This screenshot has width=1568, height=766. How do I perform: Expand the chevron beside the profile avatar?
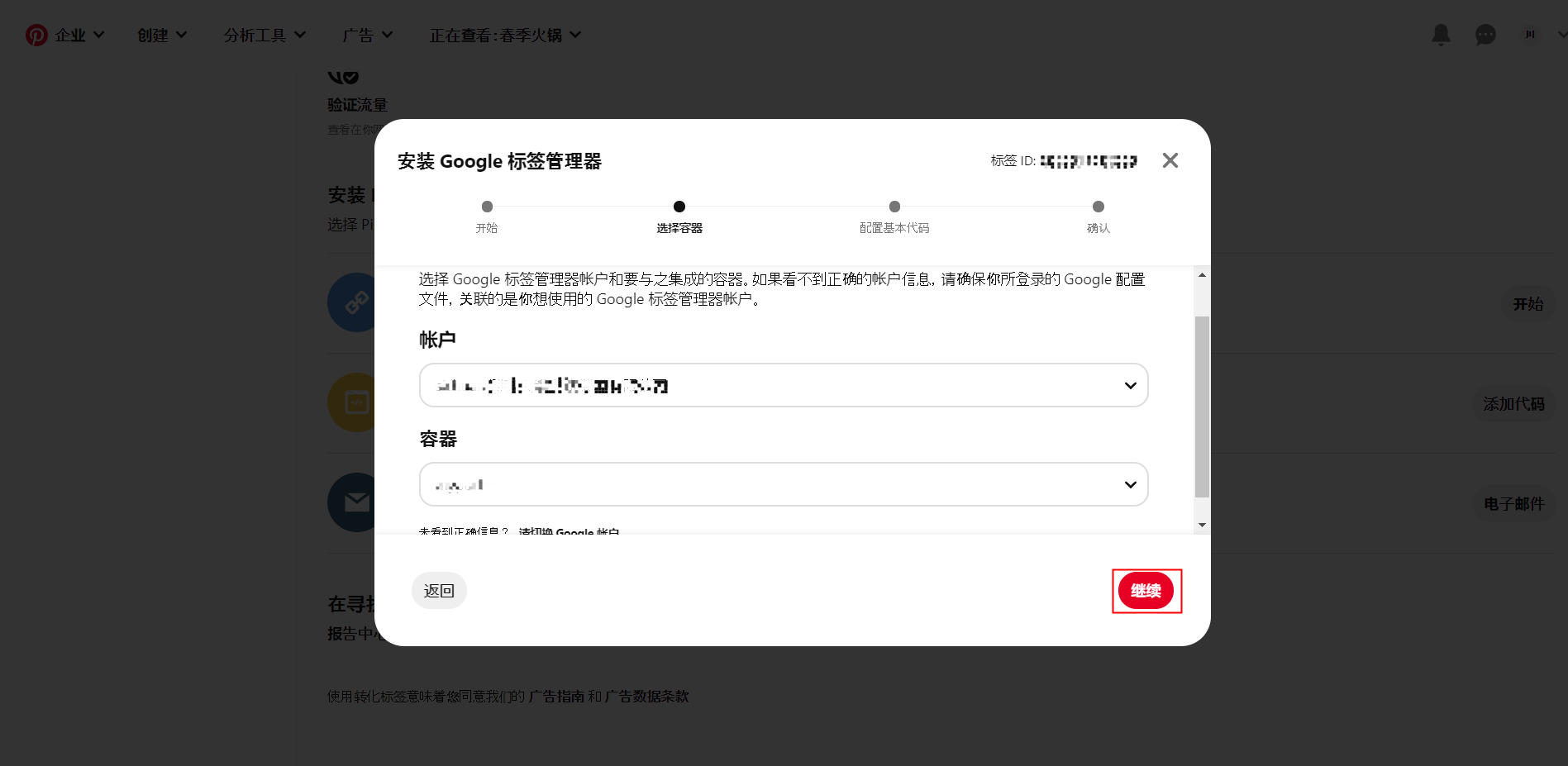pos(1562,35)
